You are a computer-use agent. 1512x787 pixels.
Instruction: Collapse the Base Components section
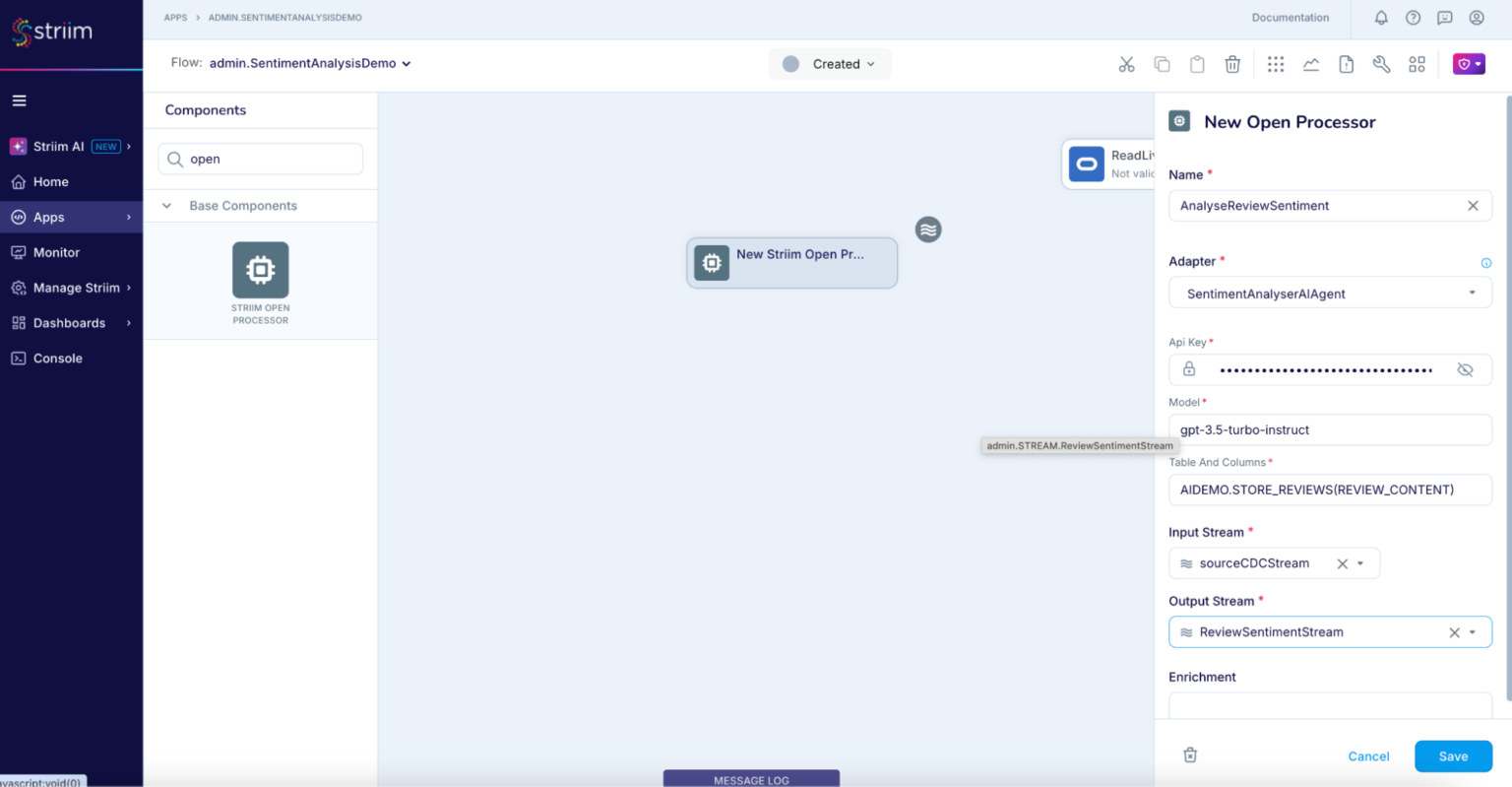click(165, 205)
